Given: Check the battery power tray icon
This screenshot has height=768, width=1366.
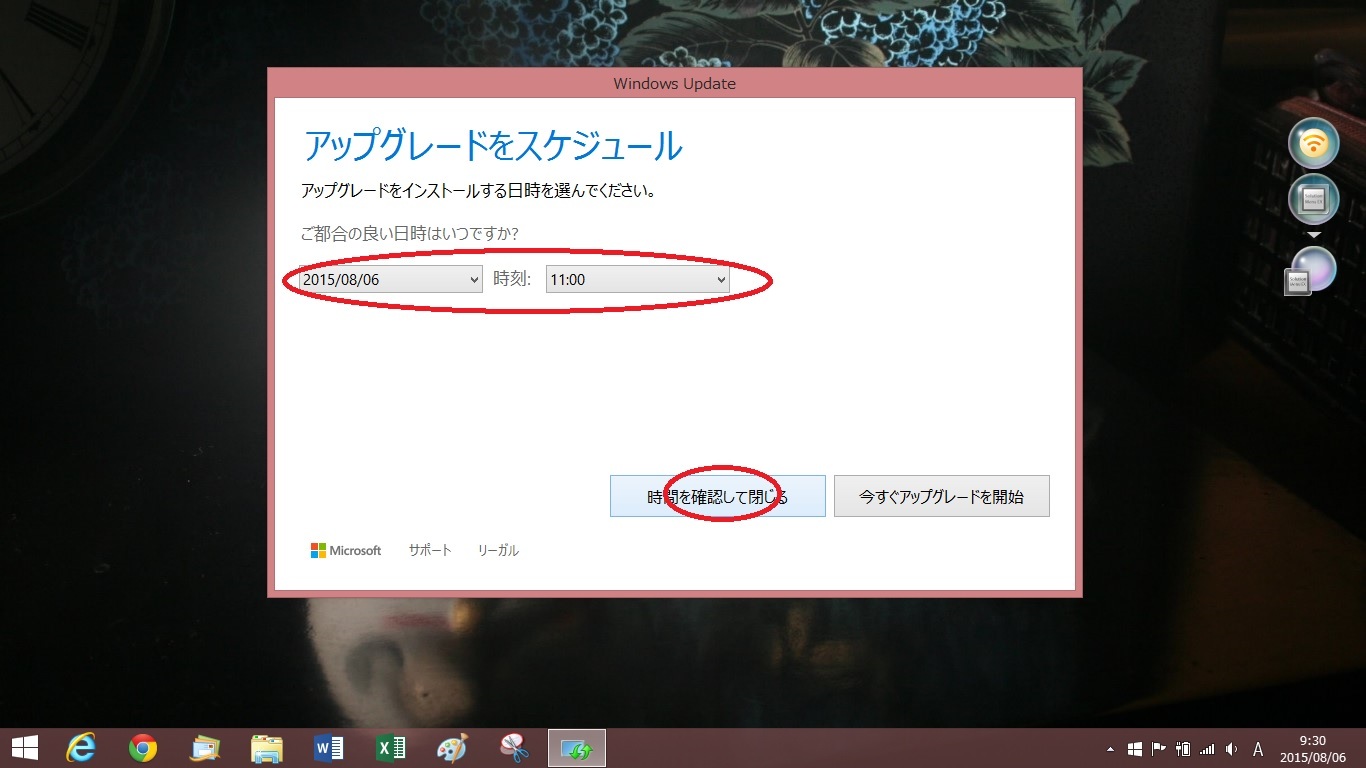Looking at the screenshot, I should point(1183,749).
